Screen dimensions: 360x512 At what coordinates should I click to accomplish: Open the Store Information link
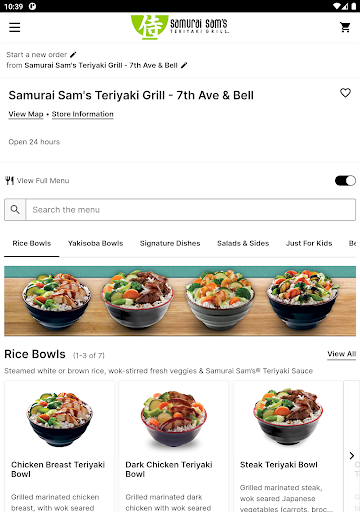[x=83, y=114]
